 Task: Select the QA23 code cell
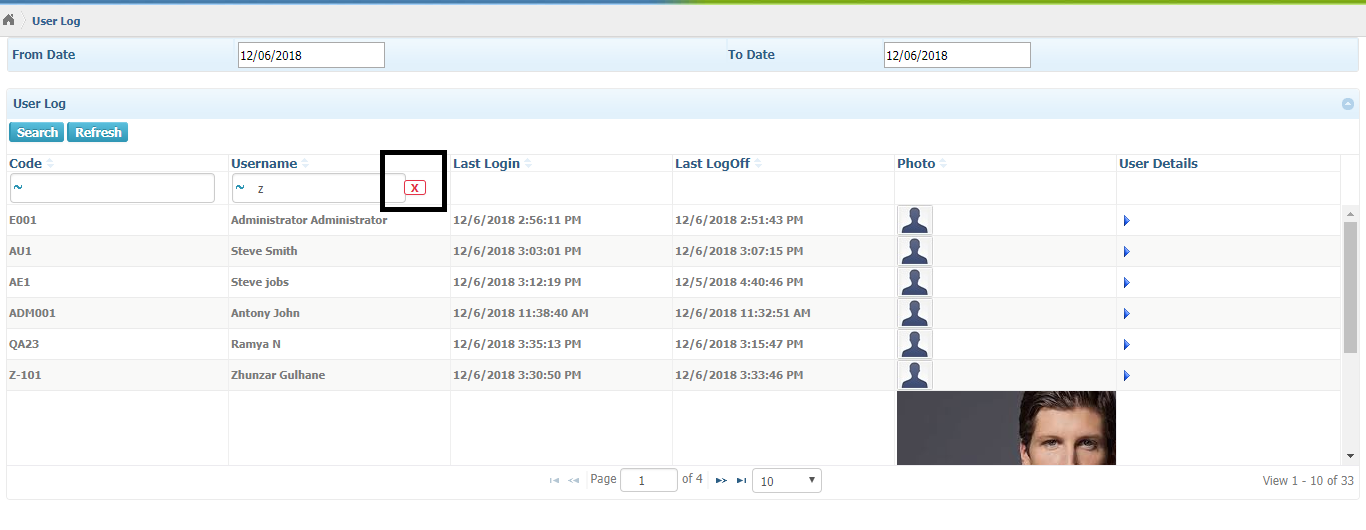117,344
